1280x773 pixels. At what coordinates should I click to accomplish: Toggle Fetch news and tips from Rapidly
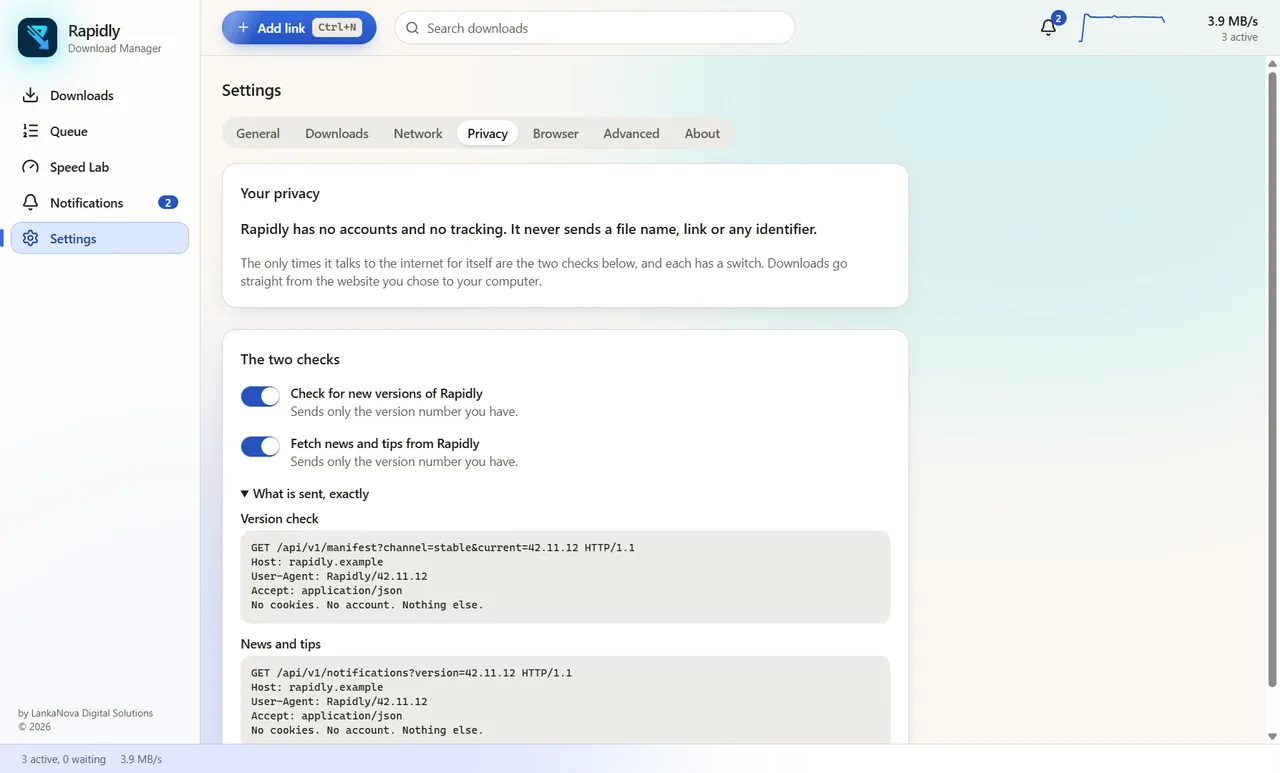[260, 446]
